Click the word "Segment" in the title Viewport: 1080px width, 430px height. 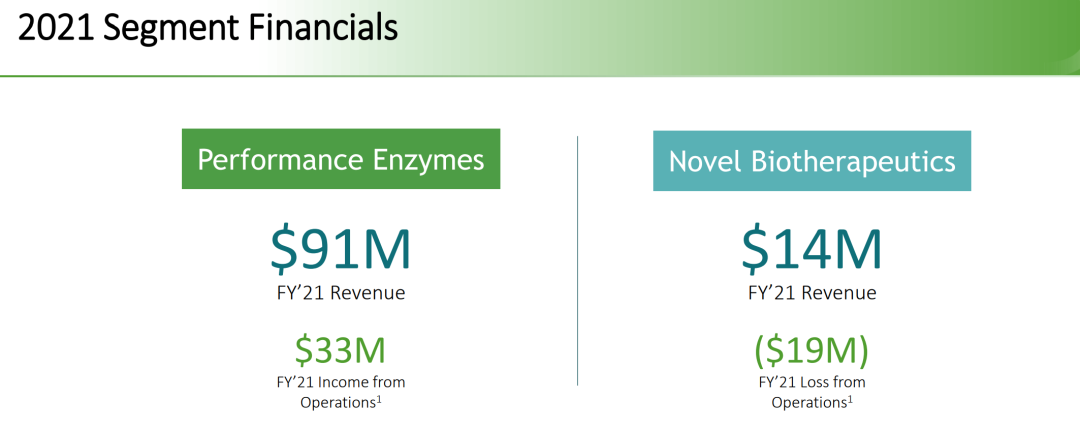(171, 28)
